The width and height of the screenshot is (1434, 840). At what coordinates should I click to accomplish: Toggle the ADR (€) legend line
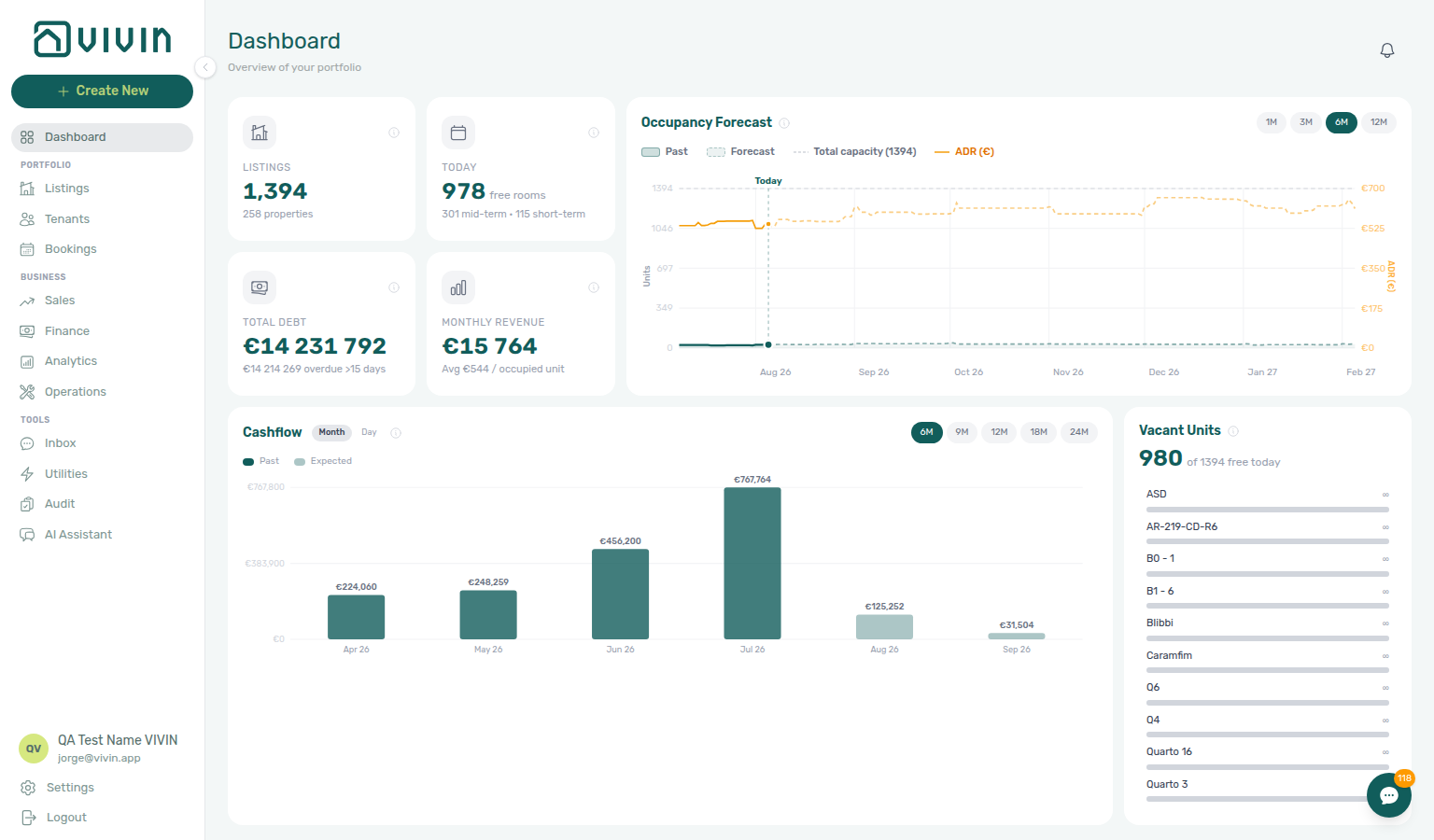(964, 151)
